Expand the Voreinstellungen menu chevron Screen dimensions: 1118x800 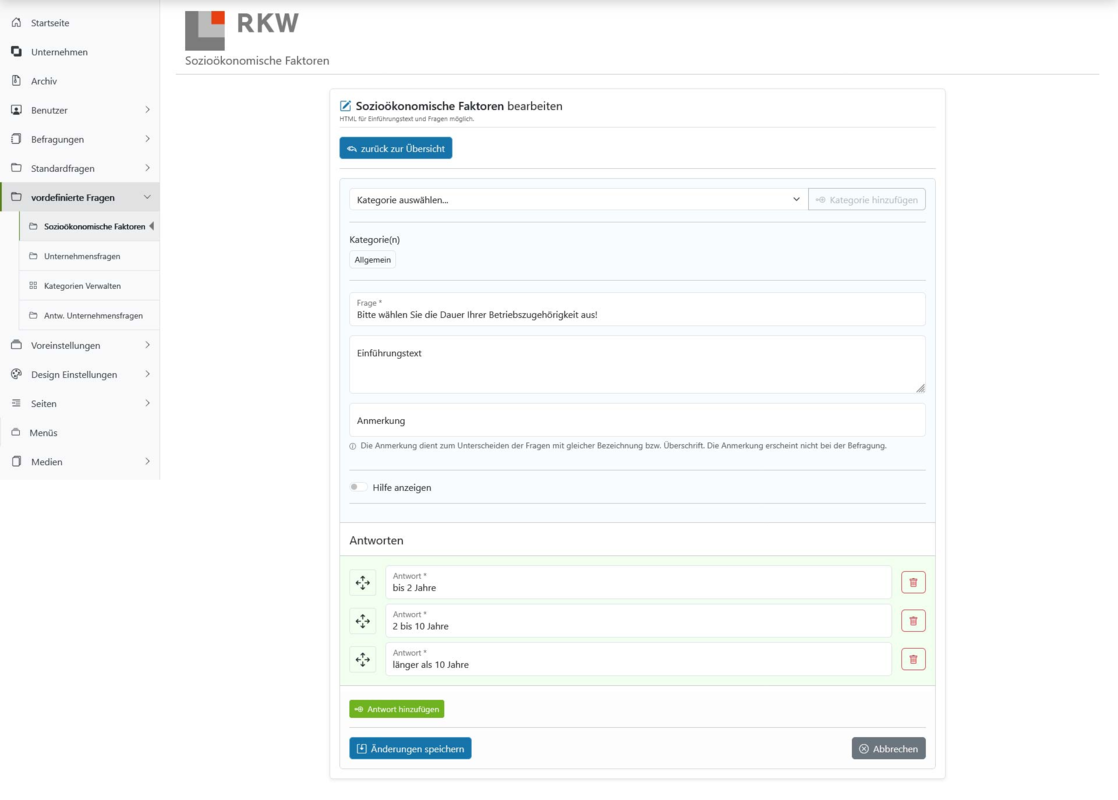tap(148, 345)
